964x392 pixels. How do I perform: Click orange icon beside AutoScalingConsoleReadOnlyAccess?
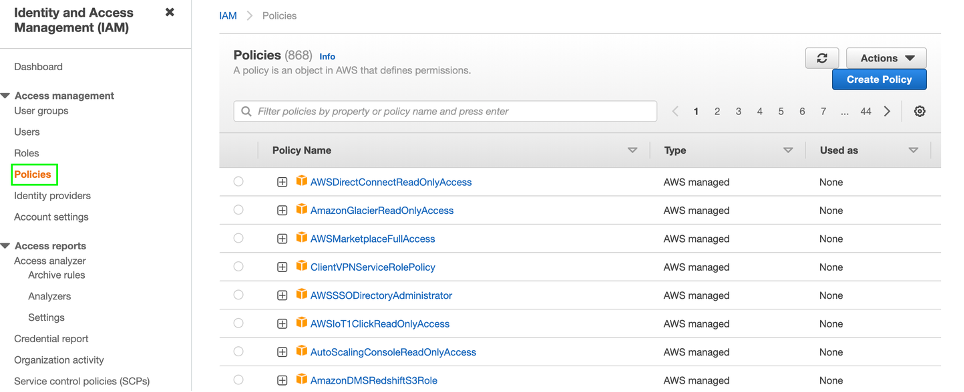coord(301,351)
